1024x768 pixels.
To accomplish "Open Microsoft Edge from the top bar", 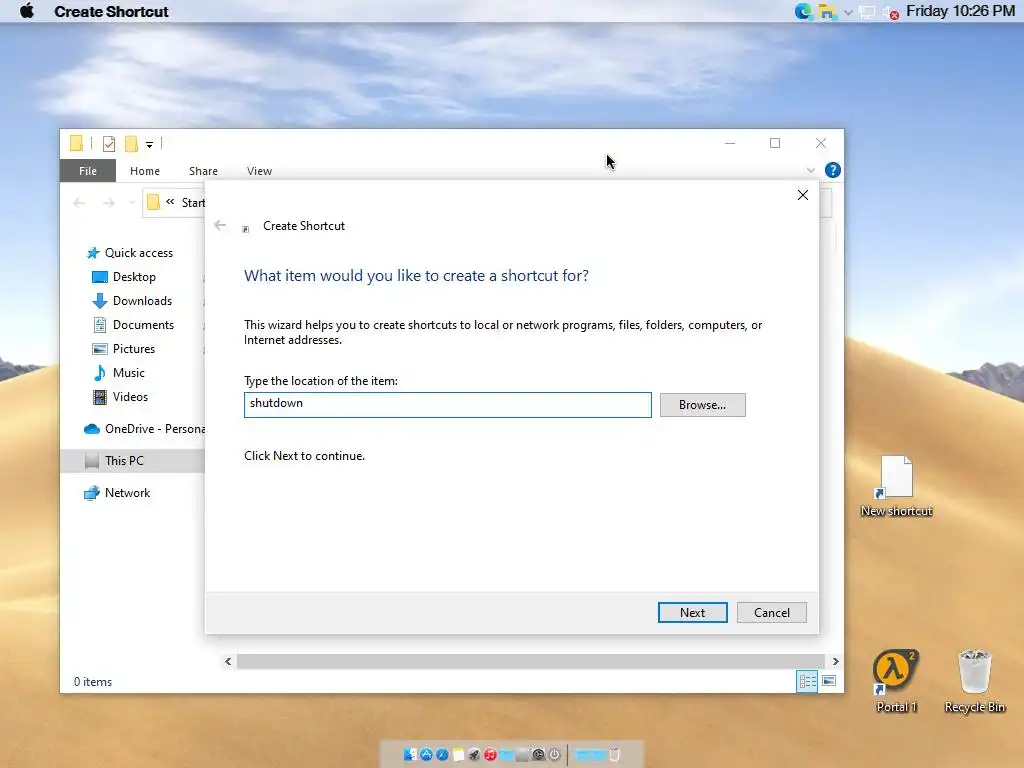I will [803, 11].
